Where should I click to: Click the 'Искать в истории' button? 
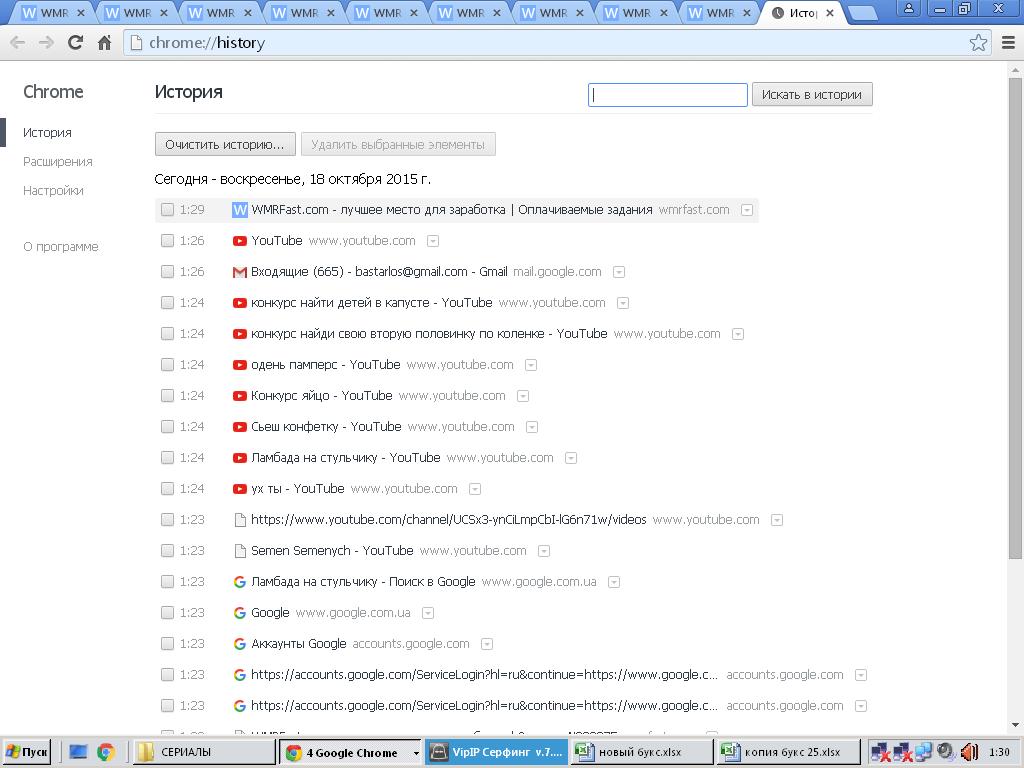[812, 95]
